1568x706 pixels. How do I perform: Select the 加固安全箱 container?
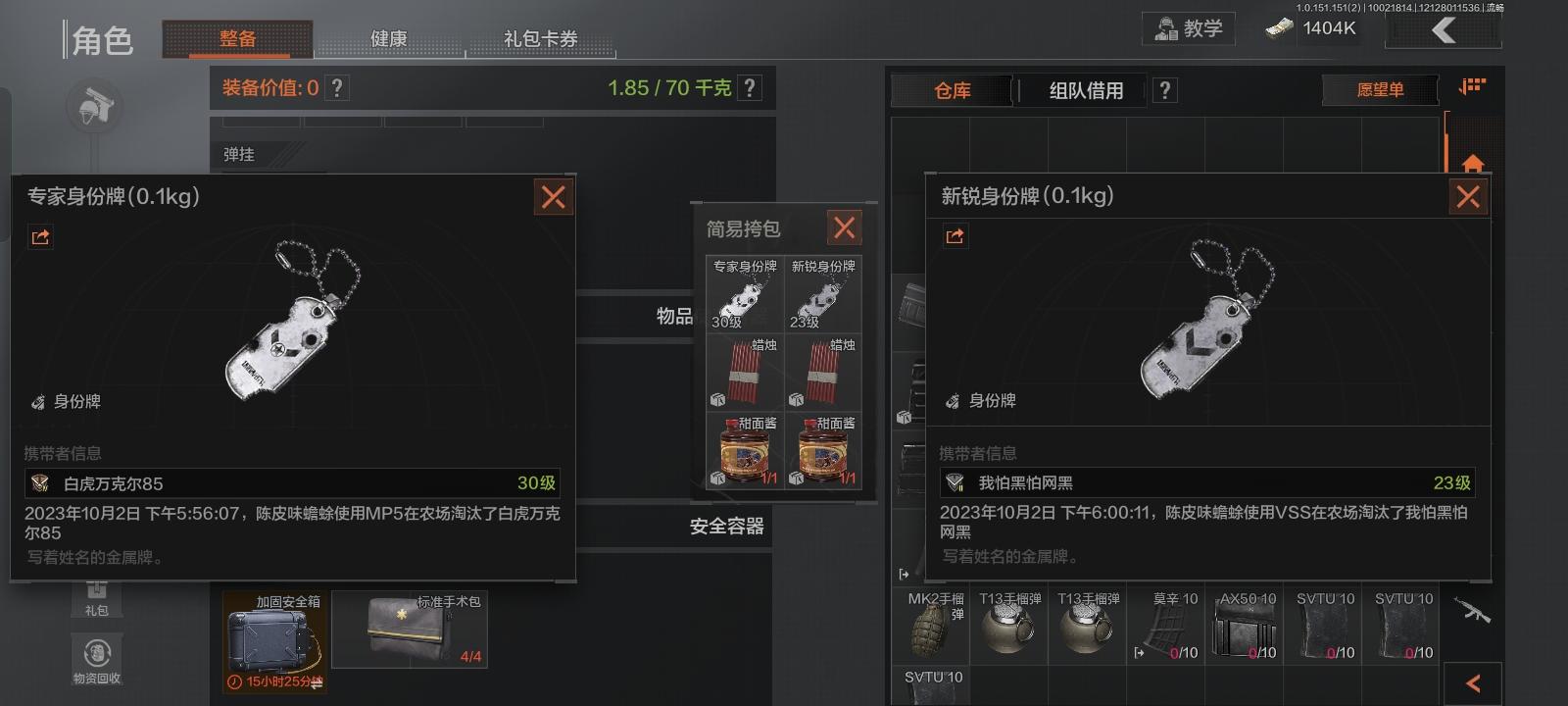pyautogui.click(x=274, y=641)
